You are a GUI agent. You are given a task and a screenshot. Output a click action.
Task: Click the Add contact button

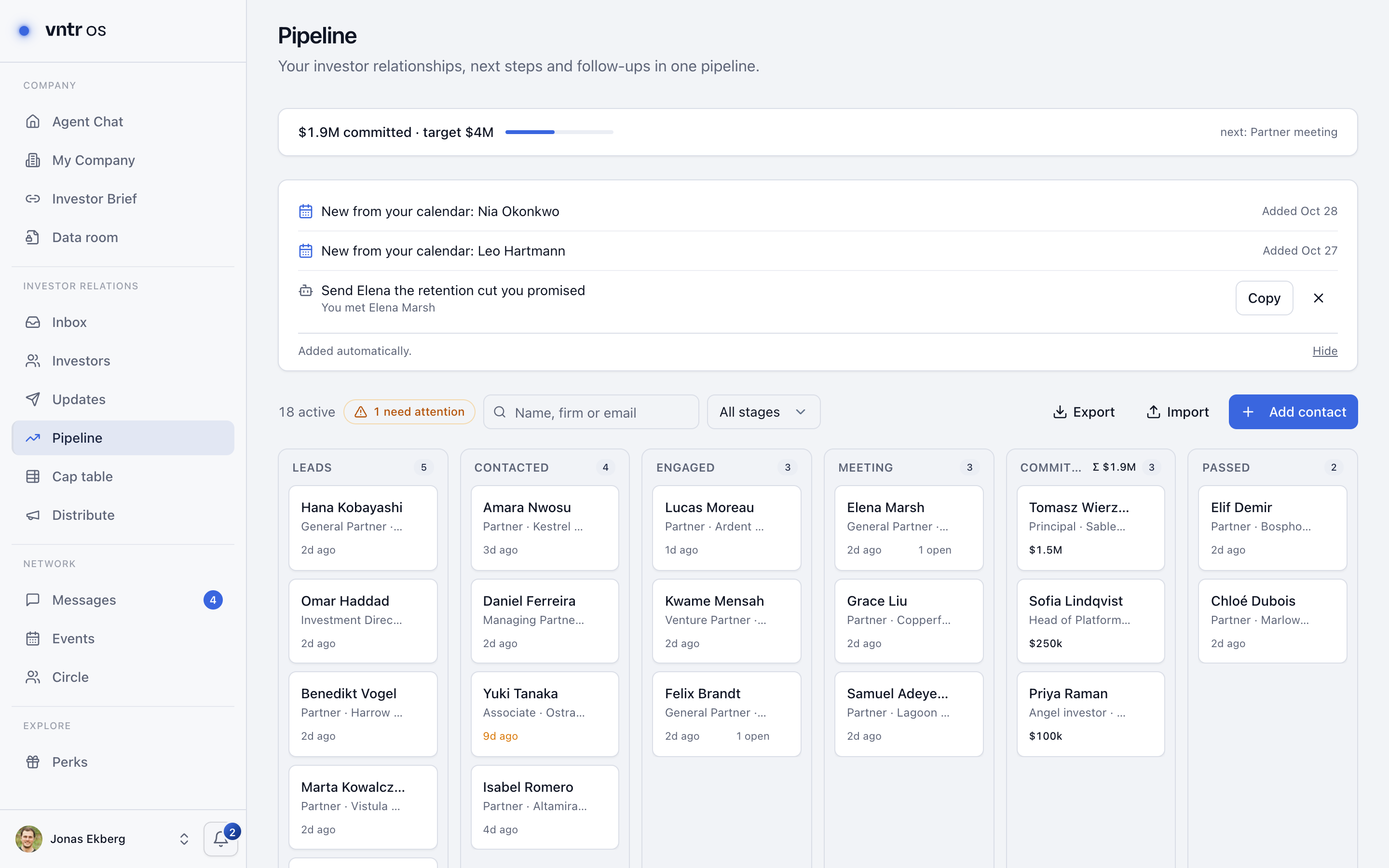click(1293, 412)
